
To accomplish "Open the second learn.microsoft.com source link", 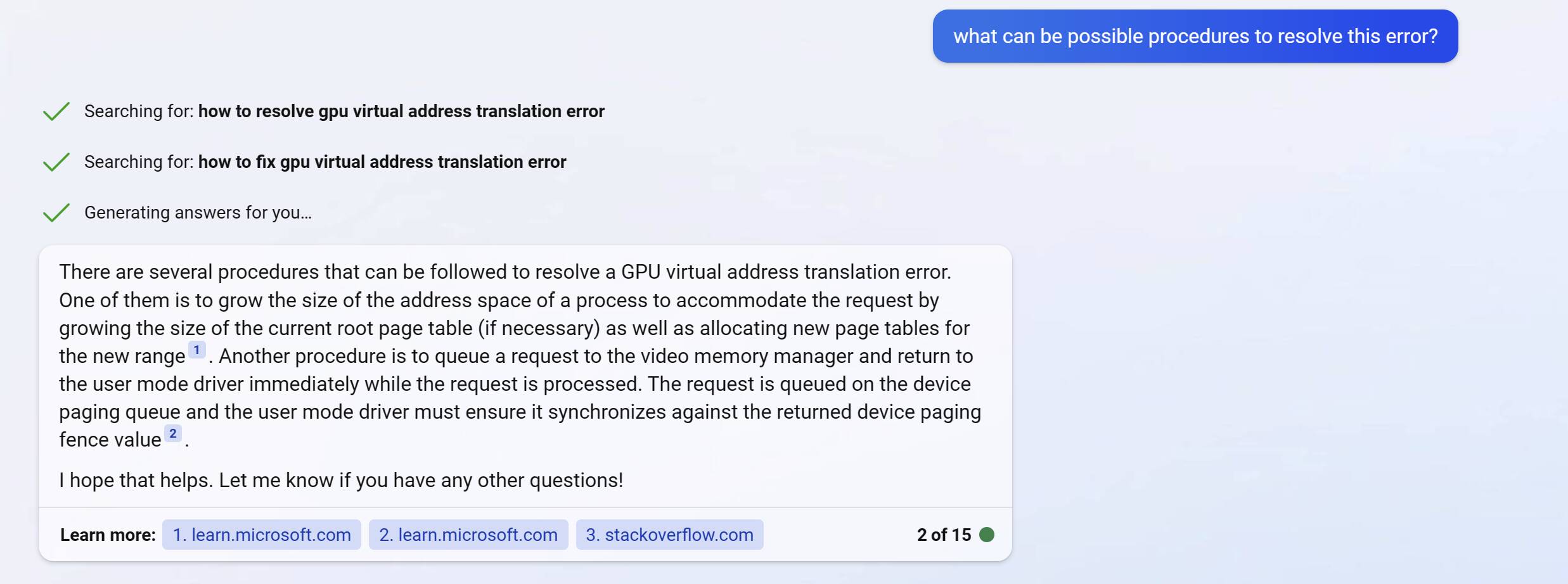I will click(x=468, y=535).
